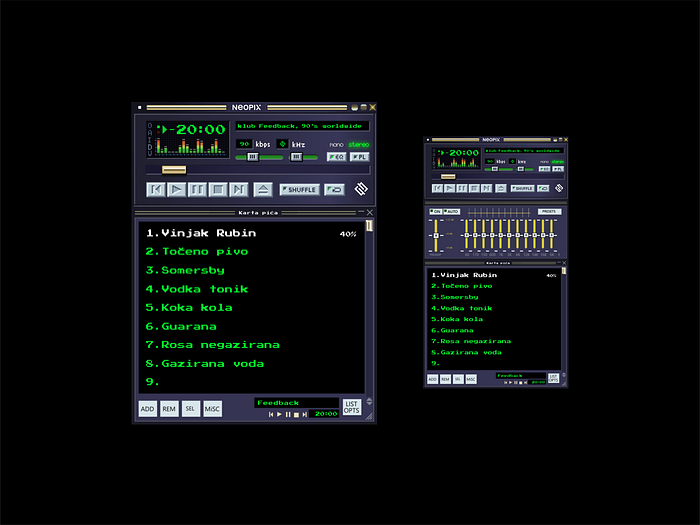Click diamond logo icon in small player
This screenshot has height=525, width=700.
point(559,188)
